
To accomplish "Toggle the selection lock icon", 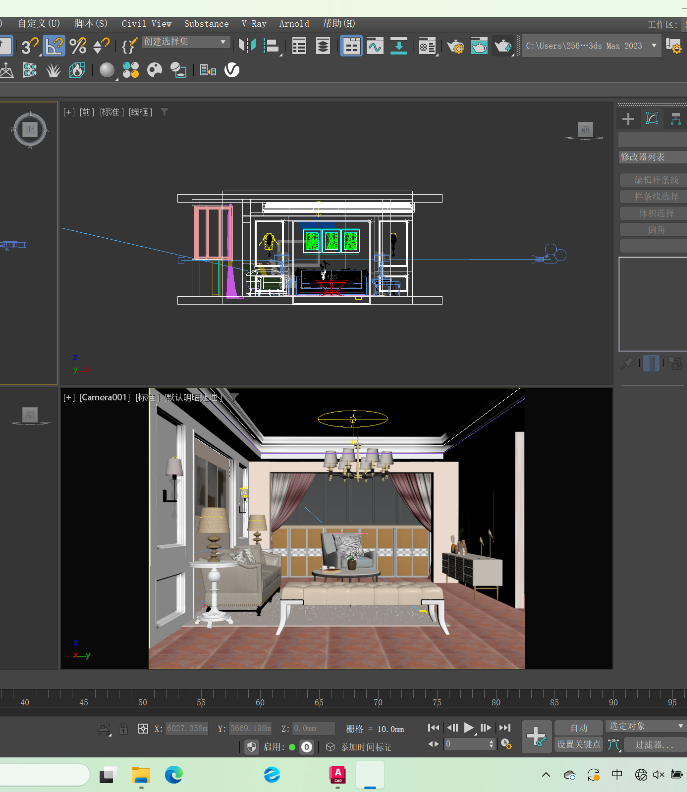I will pos(123,729).
